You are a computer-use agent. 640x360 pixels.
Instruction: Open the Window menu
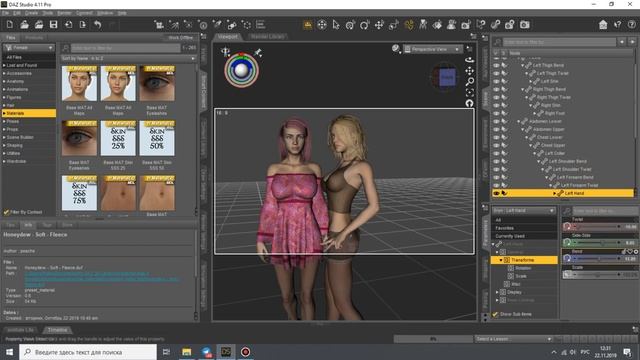pyautogui.click(x=105, y=13)
